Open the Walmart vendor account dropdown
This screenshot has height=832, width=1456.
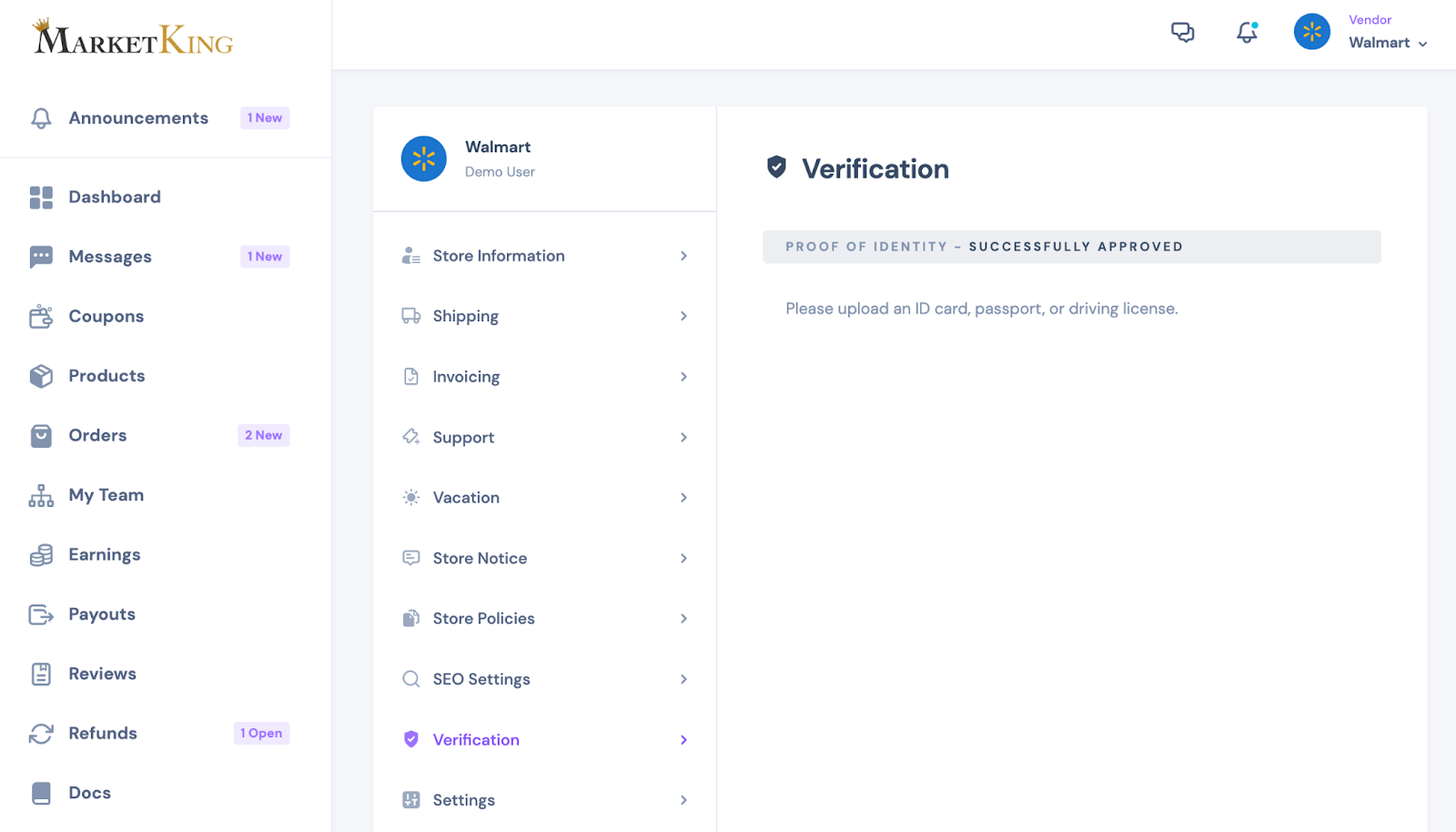pos(1387,43)
